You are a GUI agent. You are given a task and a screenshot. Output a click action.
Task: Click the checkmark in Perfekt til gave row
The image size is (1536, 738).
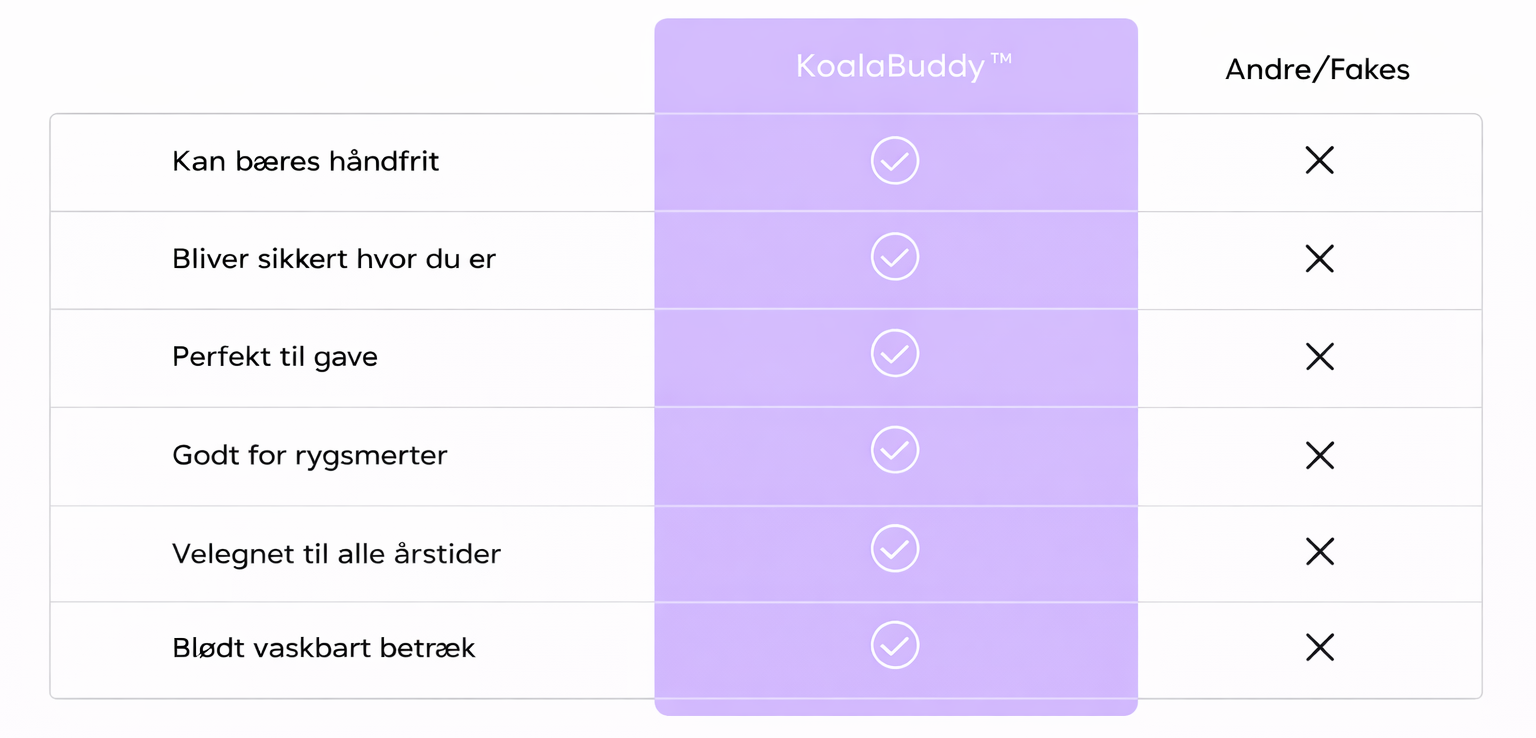[895, 353]
